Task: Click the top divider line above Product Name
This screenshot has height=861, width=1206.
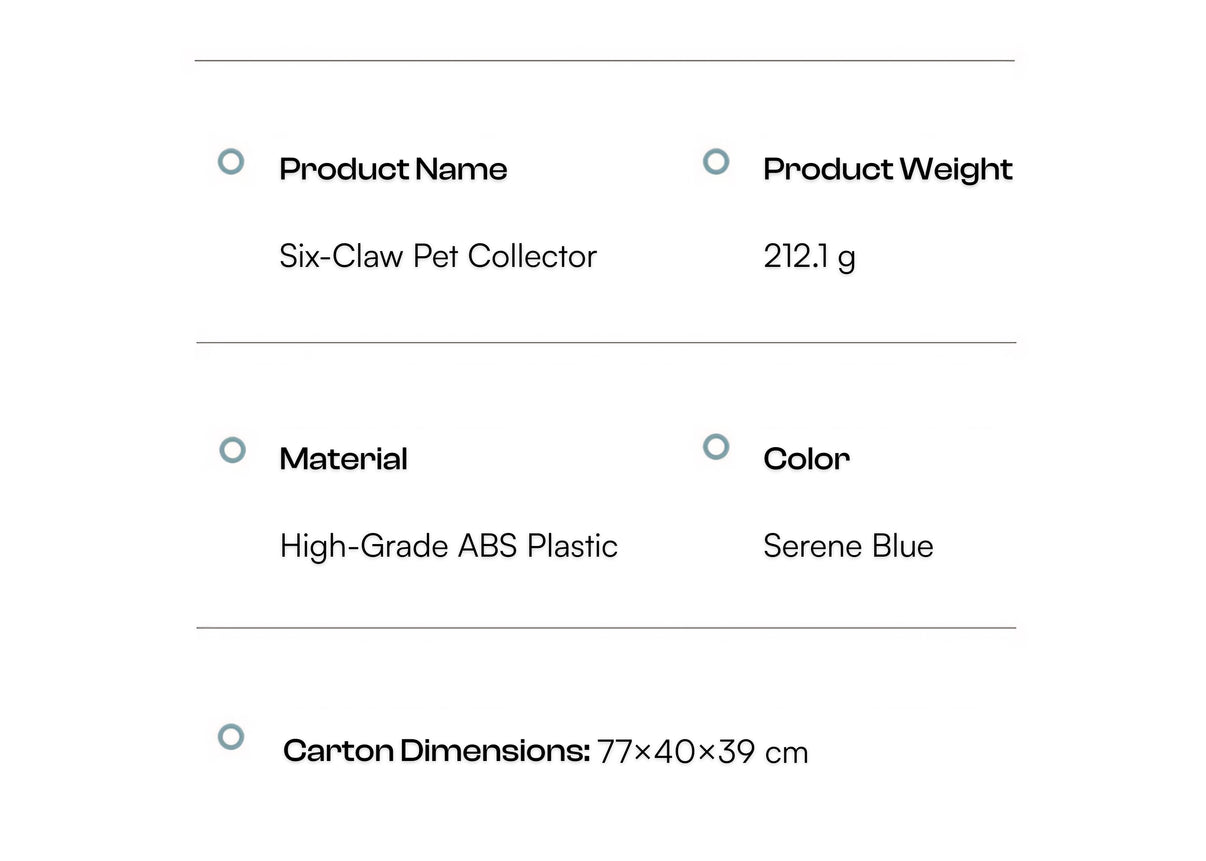Action: click(x=604, y=61)
